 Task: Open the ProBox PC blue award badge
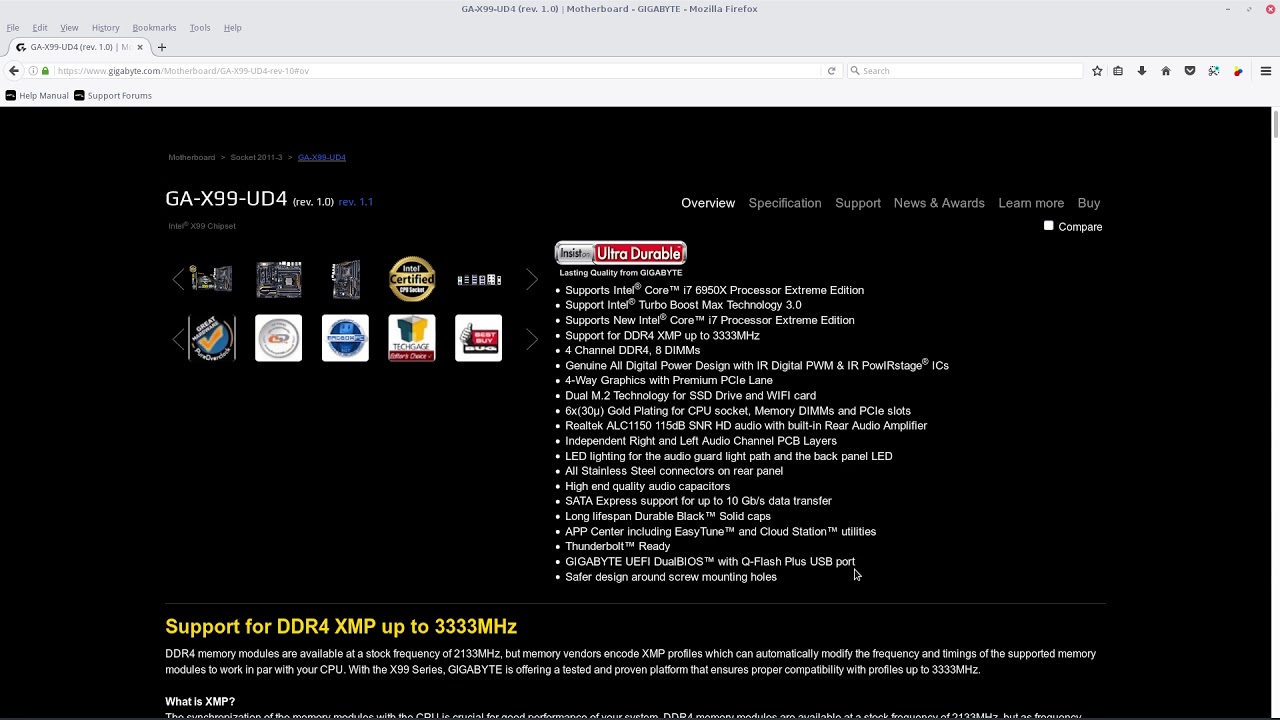(345, 338)
